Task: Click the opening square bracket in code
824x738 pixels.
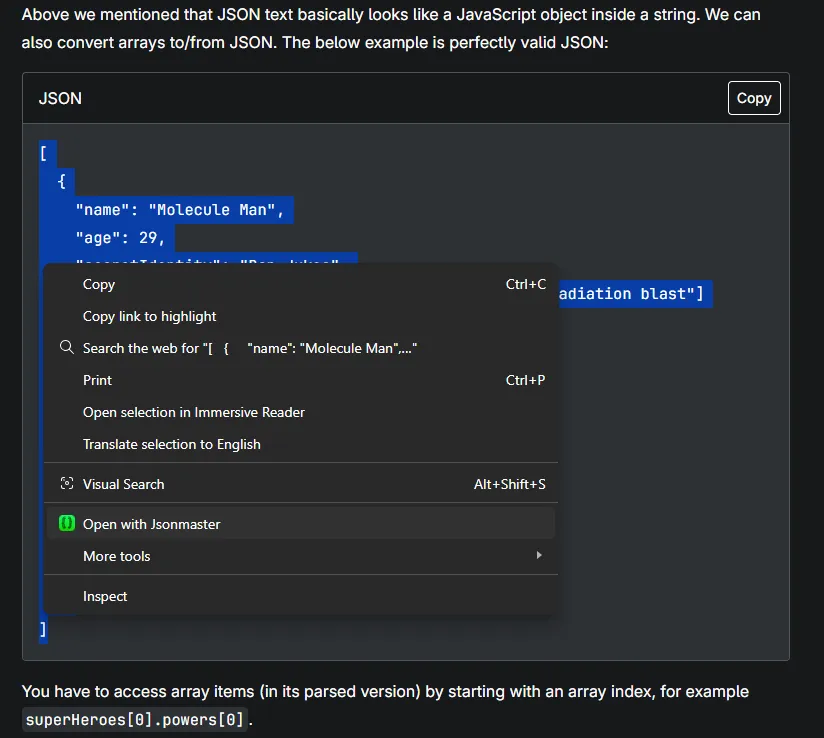Action: pos(43,154)
